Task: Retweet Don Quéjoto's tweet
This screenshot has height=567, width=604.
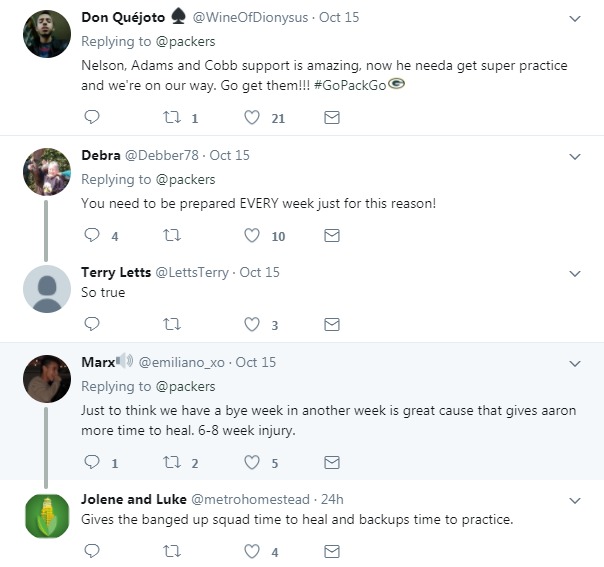Action: pyautogui.click(x=171, y=118)
